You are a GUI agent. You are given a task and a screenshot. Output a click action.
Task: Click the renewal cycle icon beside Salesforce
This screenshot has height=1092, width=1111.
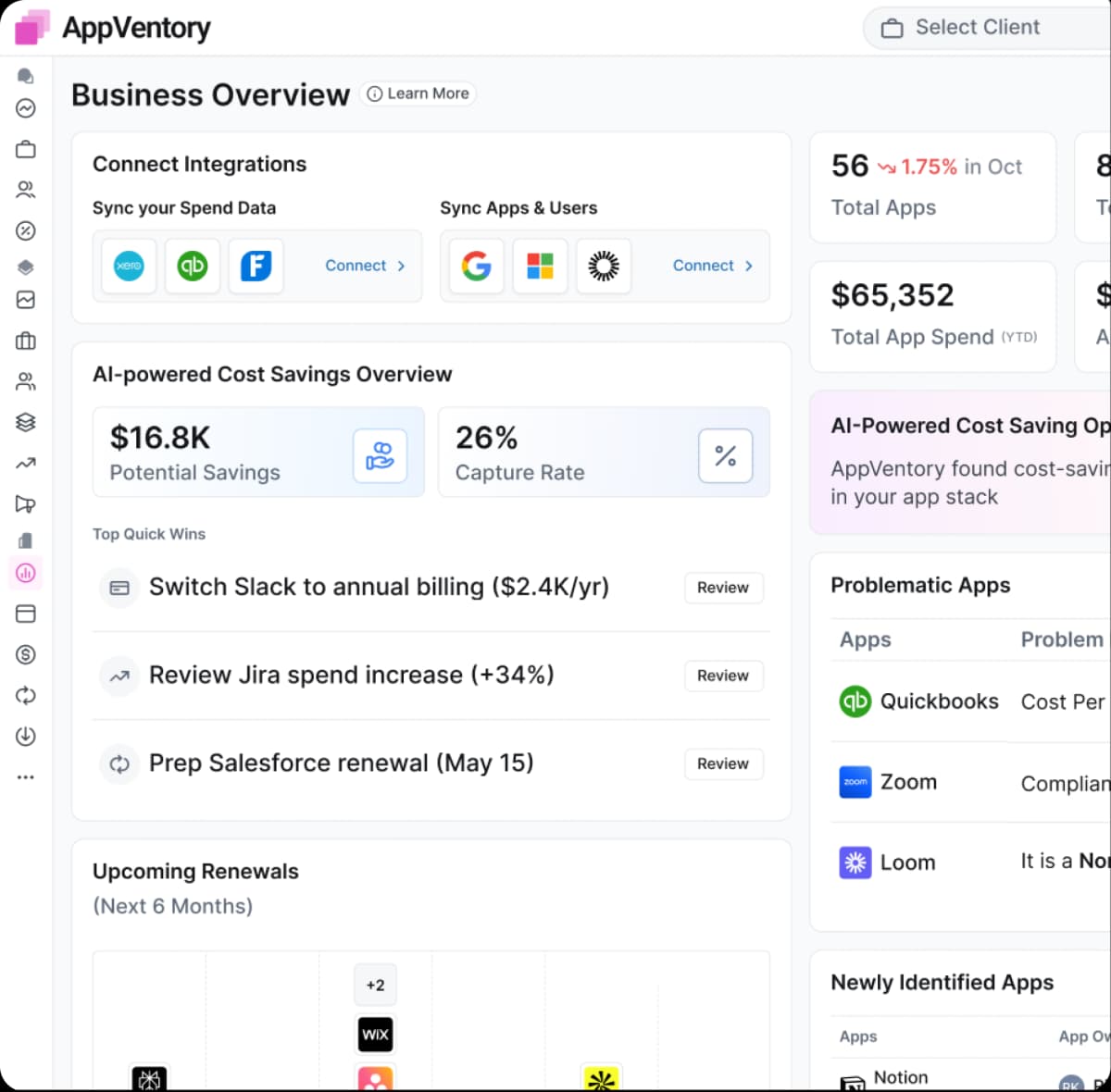[119, 763]
